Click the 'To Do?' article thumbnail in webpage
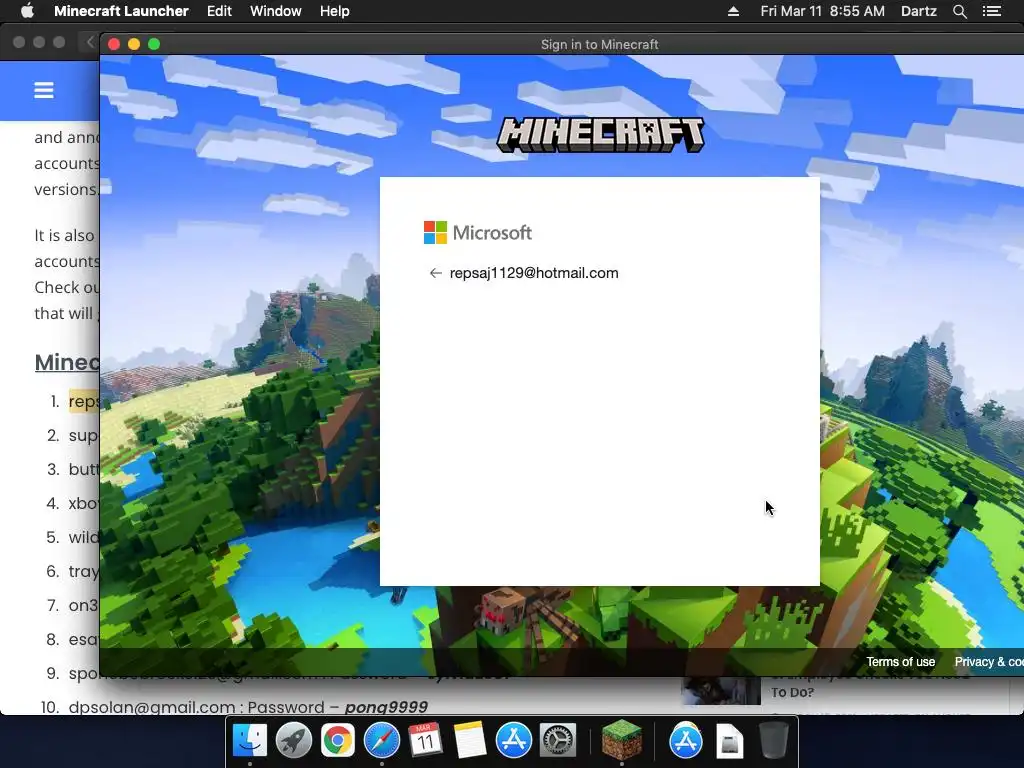 [721, 691]
